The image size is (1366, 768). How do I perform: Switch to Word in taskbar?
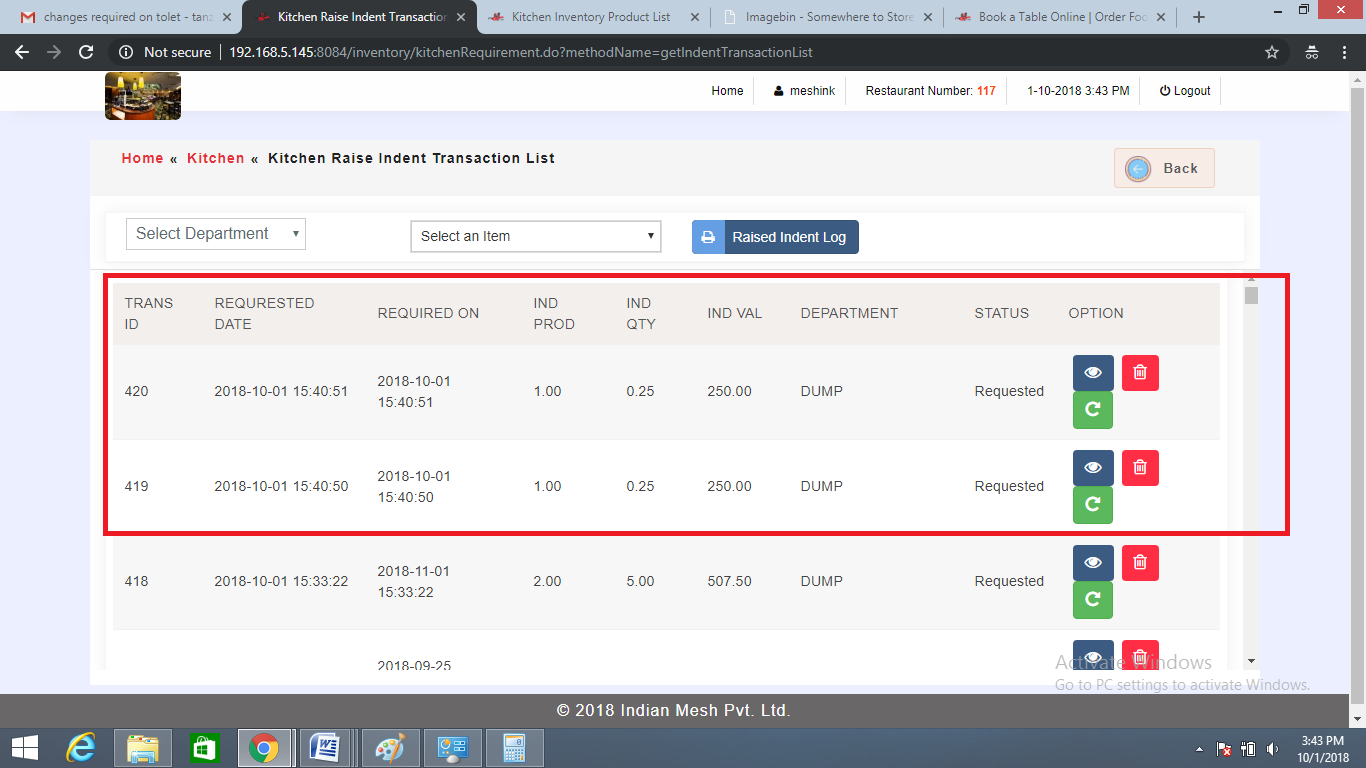(325, 748)
